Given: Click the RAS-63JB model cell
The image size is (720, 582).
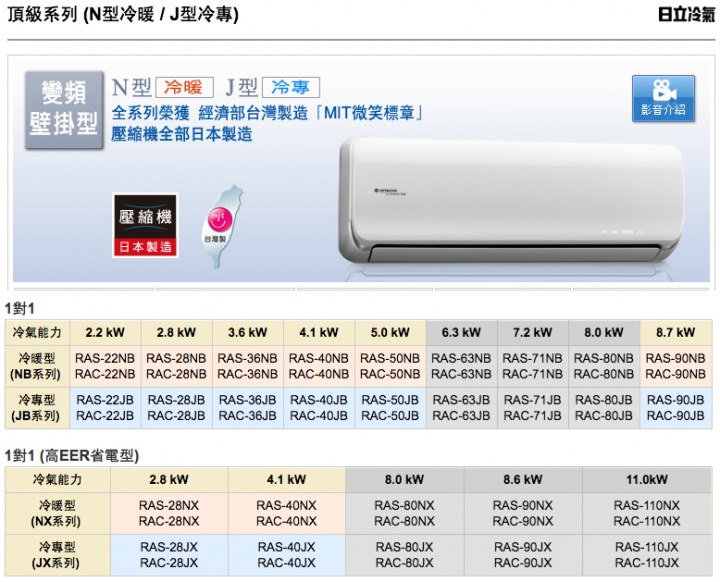Looking at the screenshot, I should pos(461,408).
